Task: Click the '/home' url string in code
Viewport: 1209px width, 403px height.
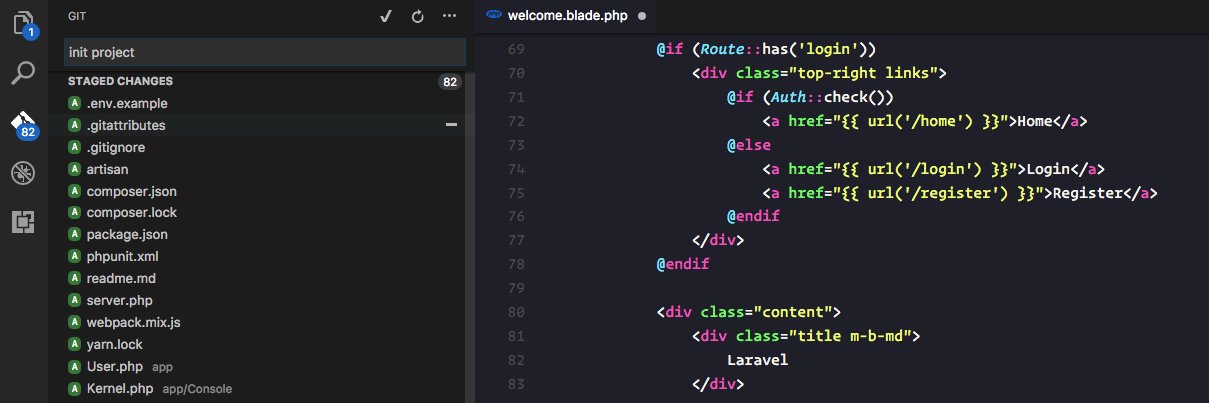Action: coord(938,121)
